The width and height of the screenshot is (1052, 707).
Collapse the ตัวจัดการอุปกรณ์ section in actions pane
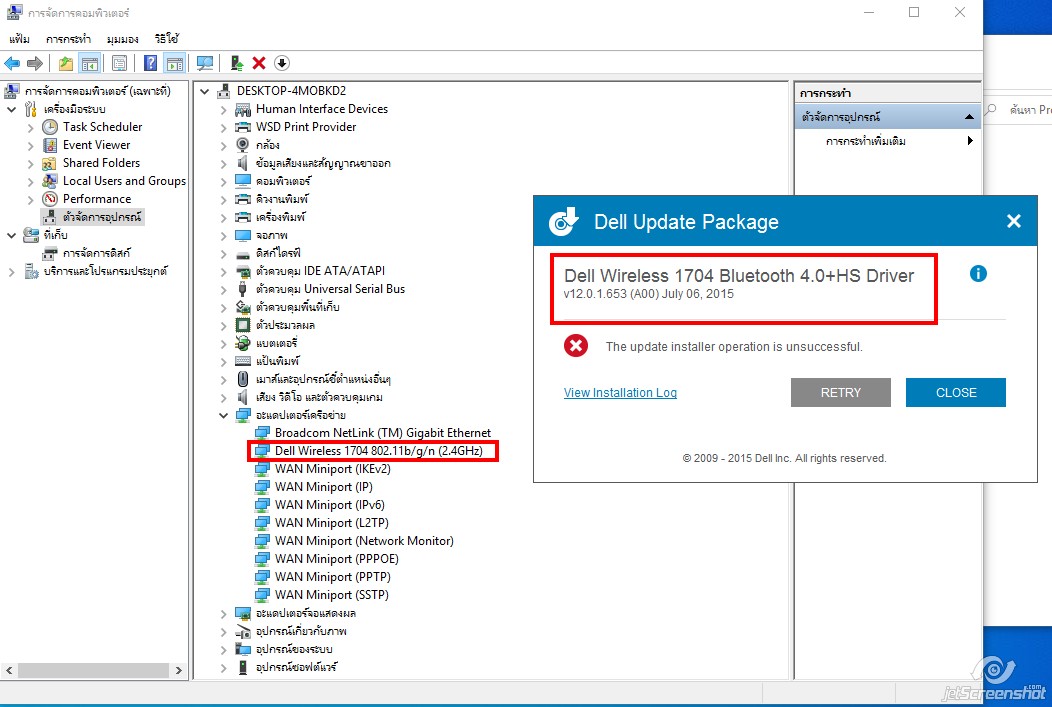point(969,117)
